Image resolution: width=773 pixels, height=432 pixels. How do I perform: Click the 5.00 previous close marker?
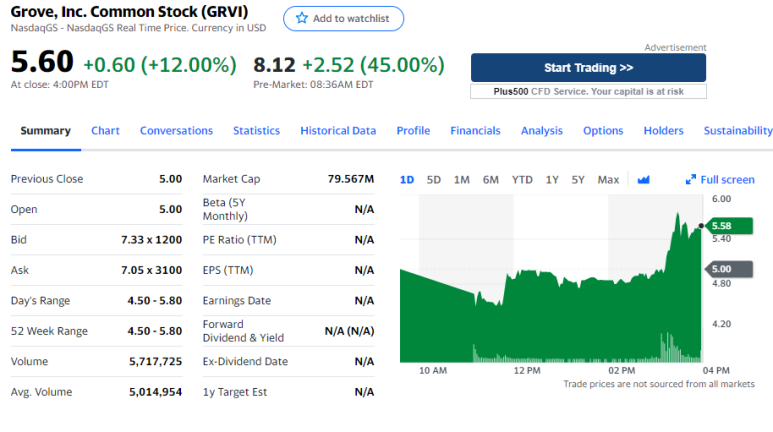729,269
